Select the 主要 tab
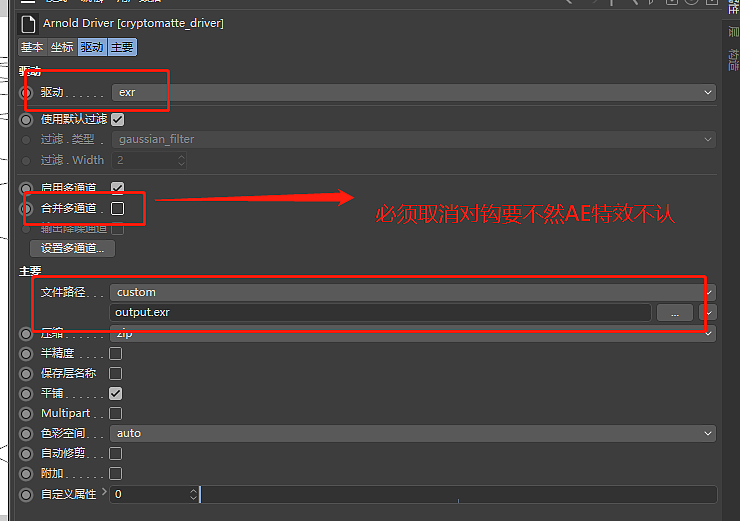Image resolution: width=740 pixels, height=521 pixels. coord(122,47)
